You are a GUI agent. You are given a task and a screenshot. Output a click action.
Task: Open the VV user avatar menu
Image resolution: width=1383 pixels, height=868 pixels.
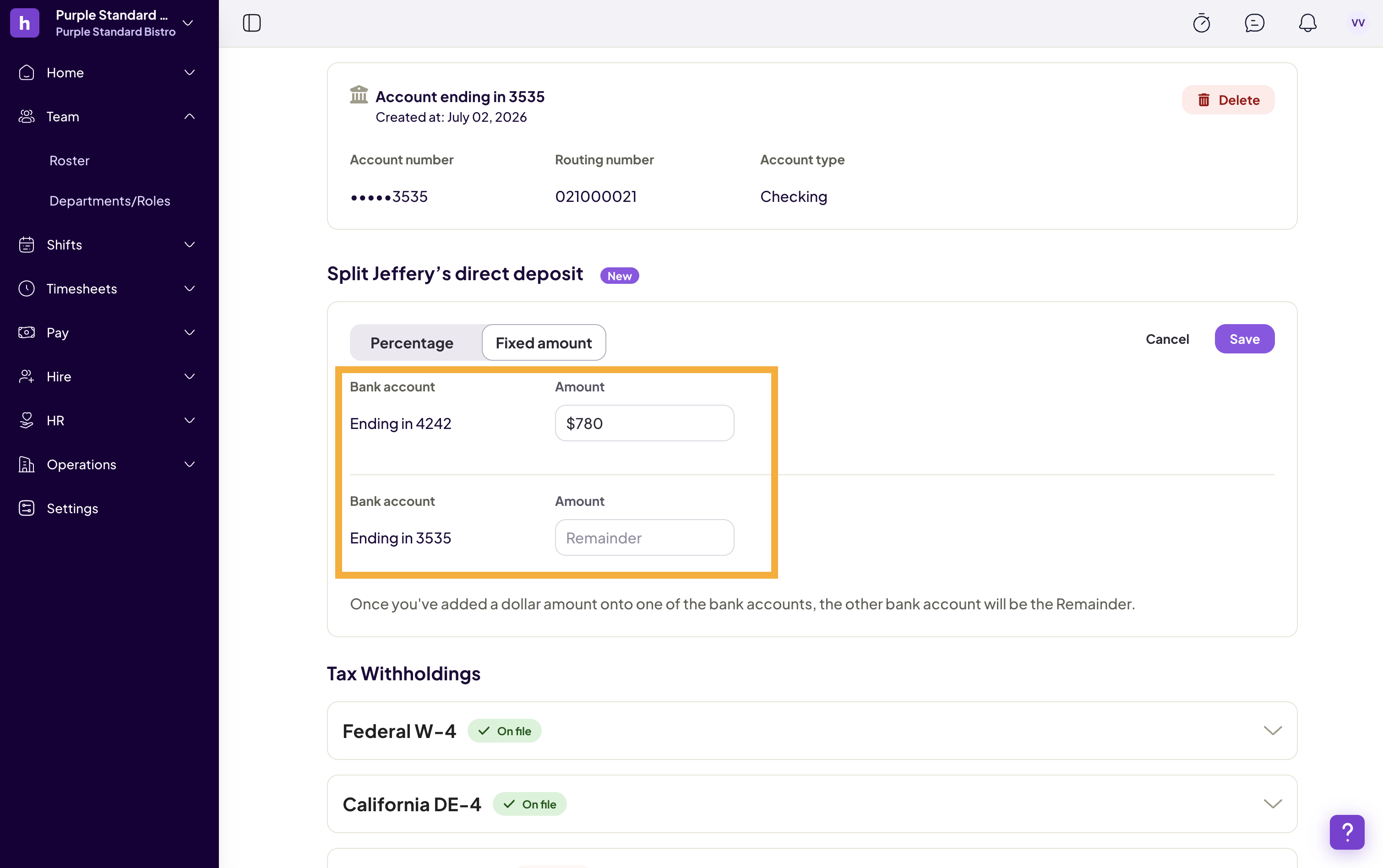pos(1358,23)
